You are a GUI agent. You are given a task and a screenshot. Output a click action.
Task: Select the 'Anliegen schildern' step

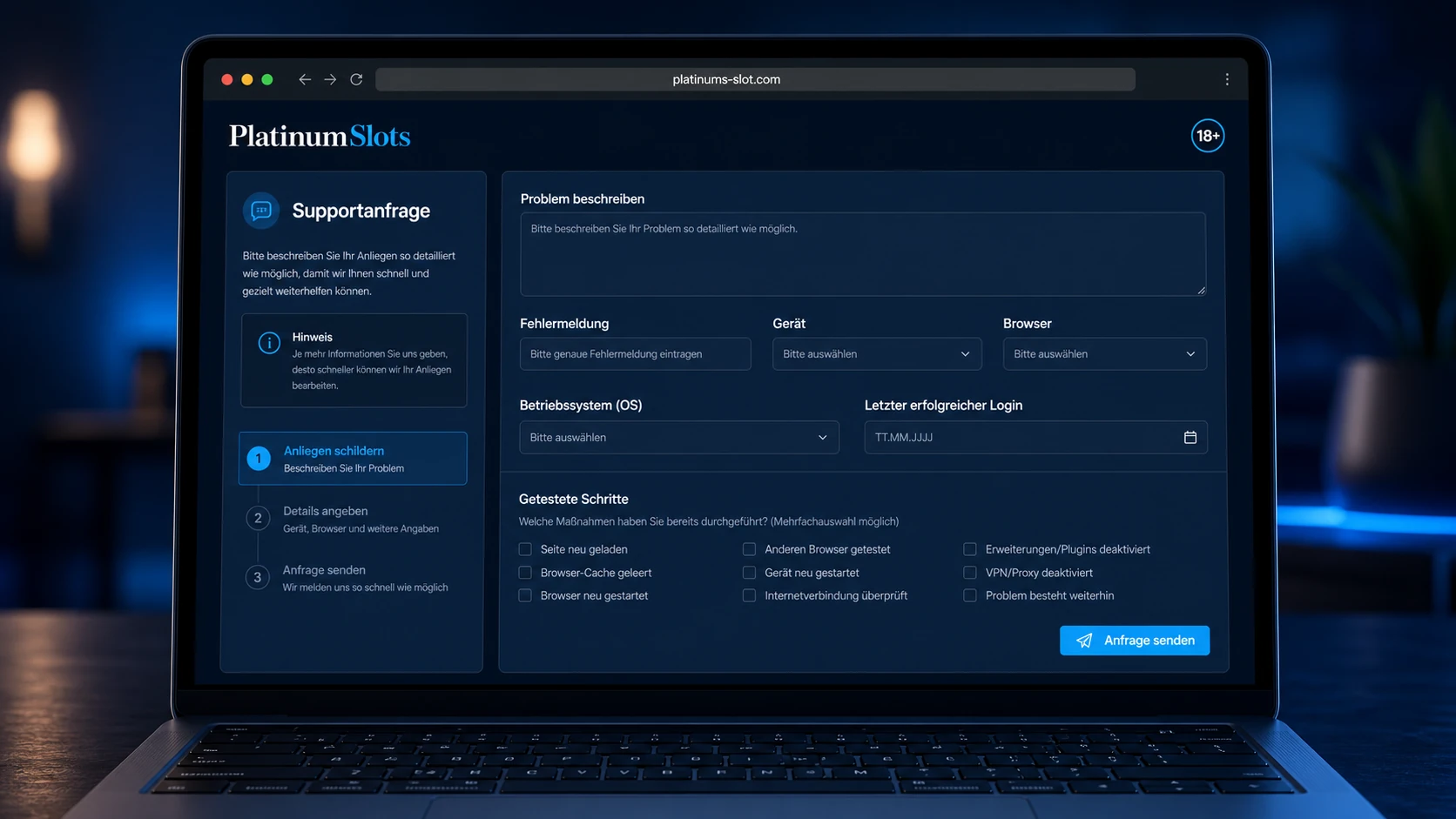coord(353,459)
